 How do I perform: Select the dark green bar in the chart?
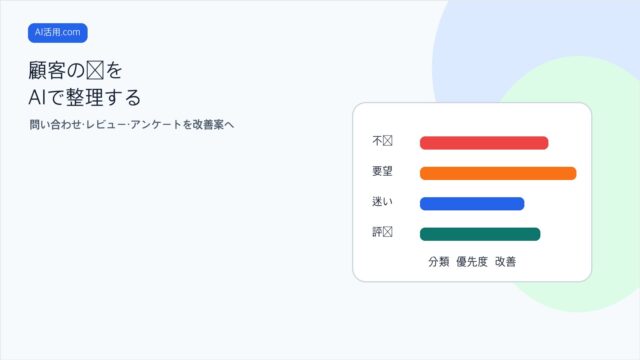[480, 234]
